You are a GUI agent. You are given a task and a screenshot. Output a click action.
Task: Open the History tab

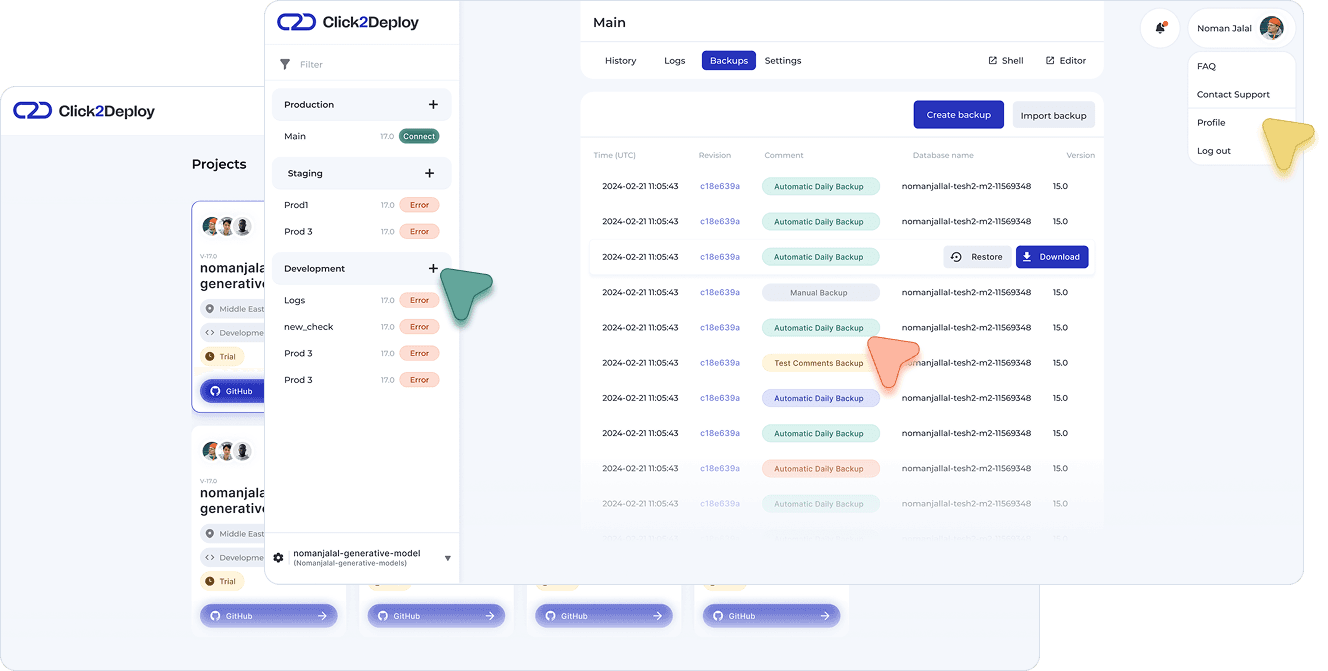tap(620, 60)
